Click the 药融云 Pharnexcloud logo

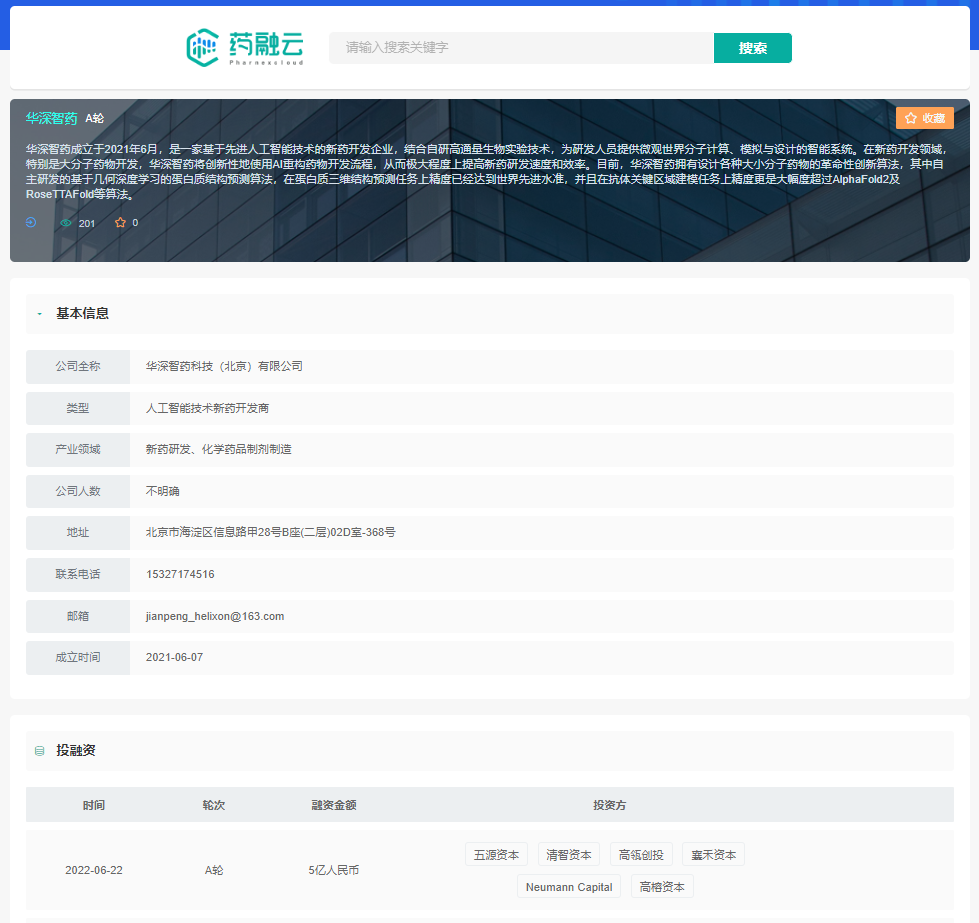245,47
